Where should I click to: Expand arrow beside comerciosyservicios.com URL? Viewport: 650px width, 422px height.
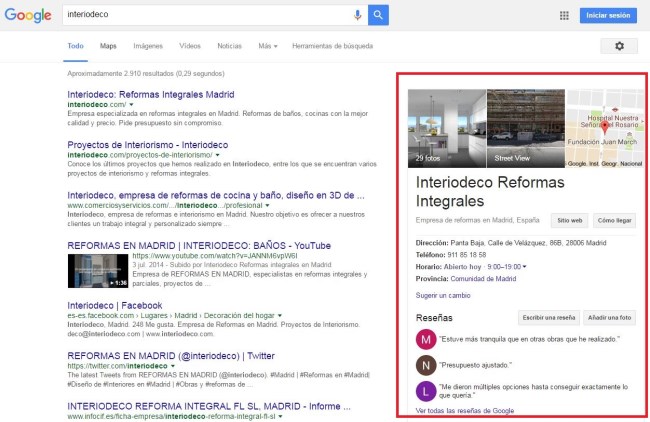click(267, 206)
